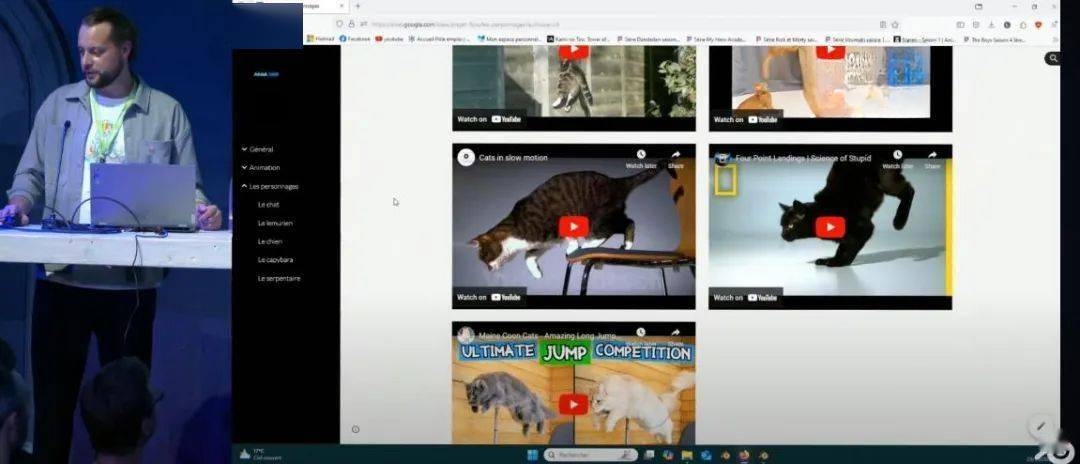Open the youtube bookmark

pos(389,39)
